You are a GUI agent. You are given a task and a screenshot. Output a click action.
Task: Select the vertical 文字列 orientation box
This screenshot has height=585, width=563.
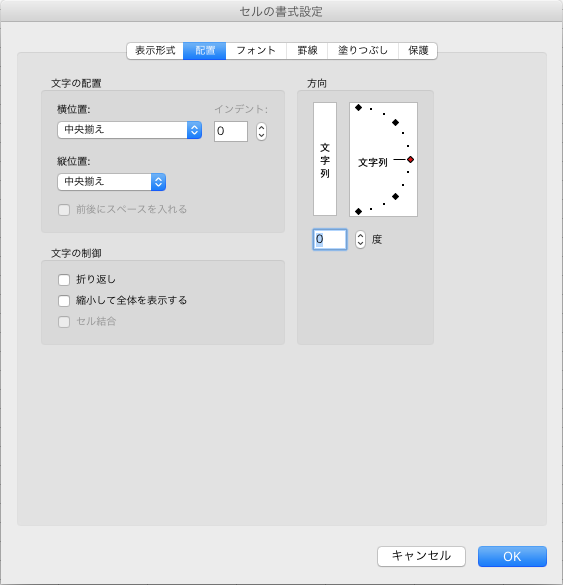pyautogui.click(x=325, y=159)
